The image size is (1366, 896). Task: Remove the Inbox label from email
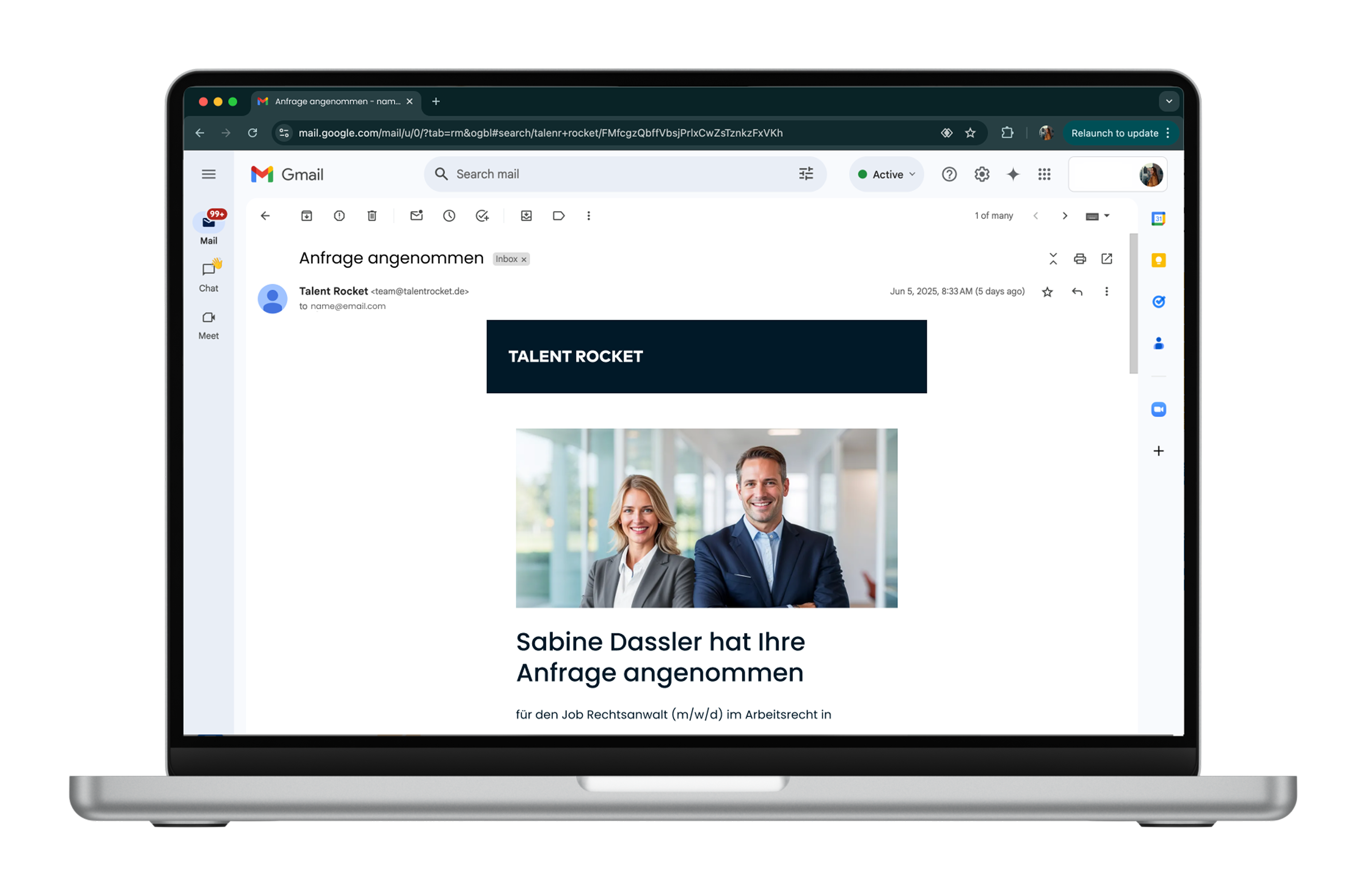(524, 260)
